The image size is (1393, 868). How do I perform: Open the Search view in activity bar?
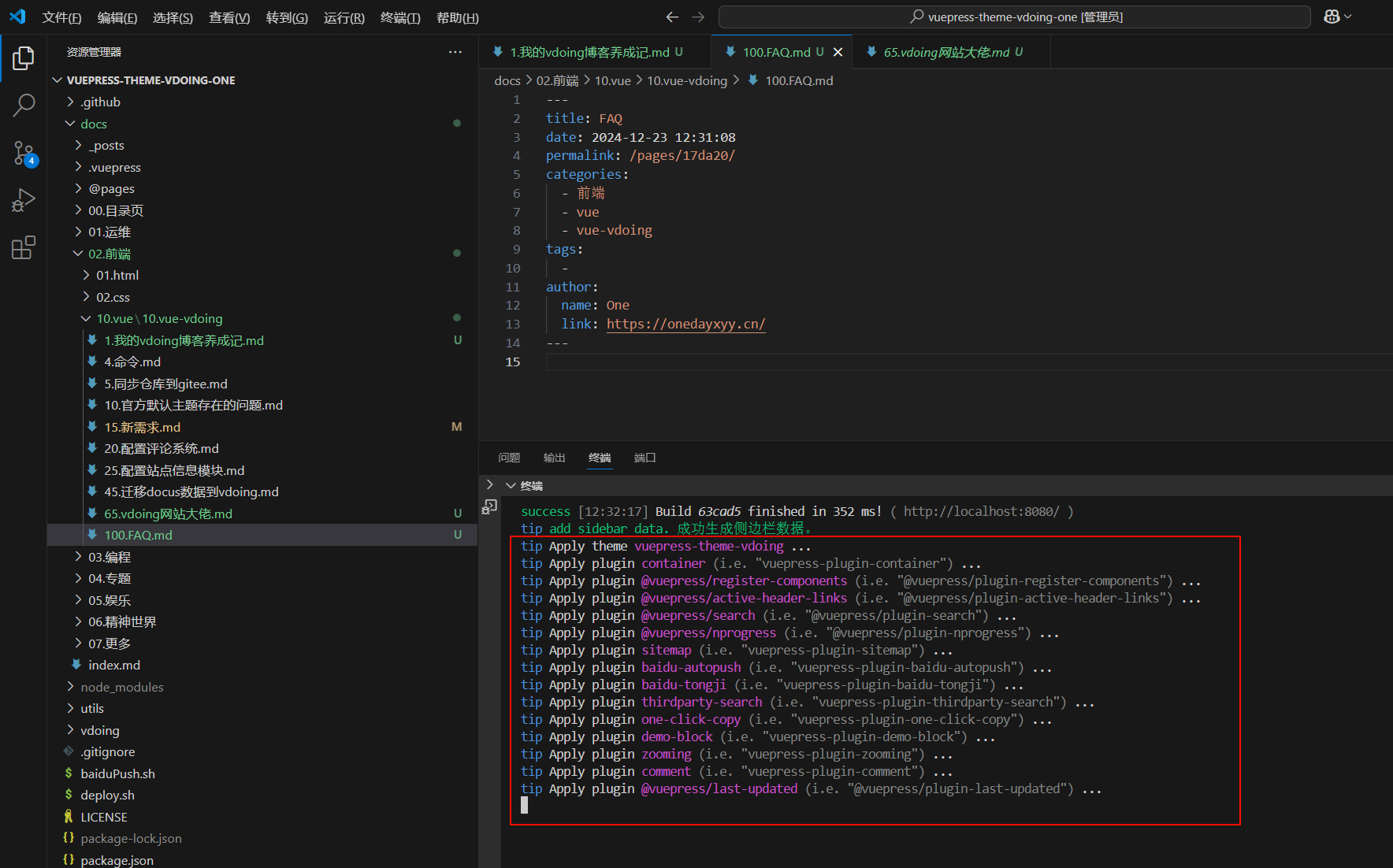(24, 105)
